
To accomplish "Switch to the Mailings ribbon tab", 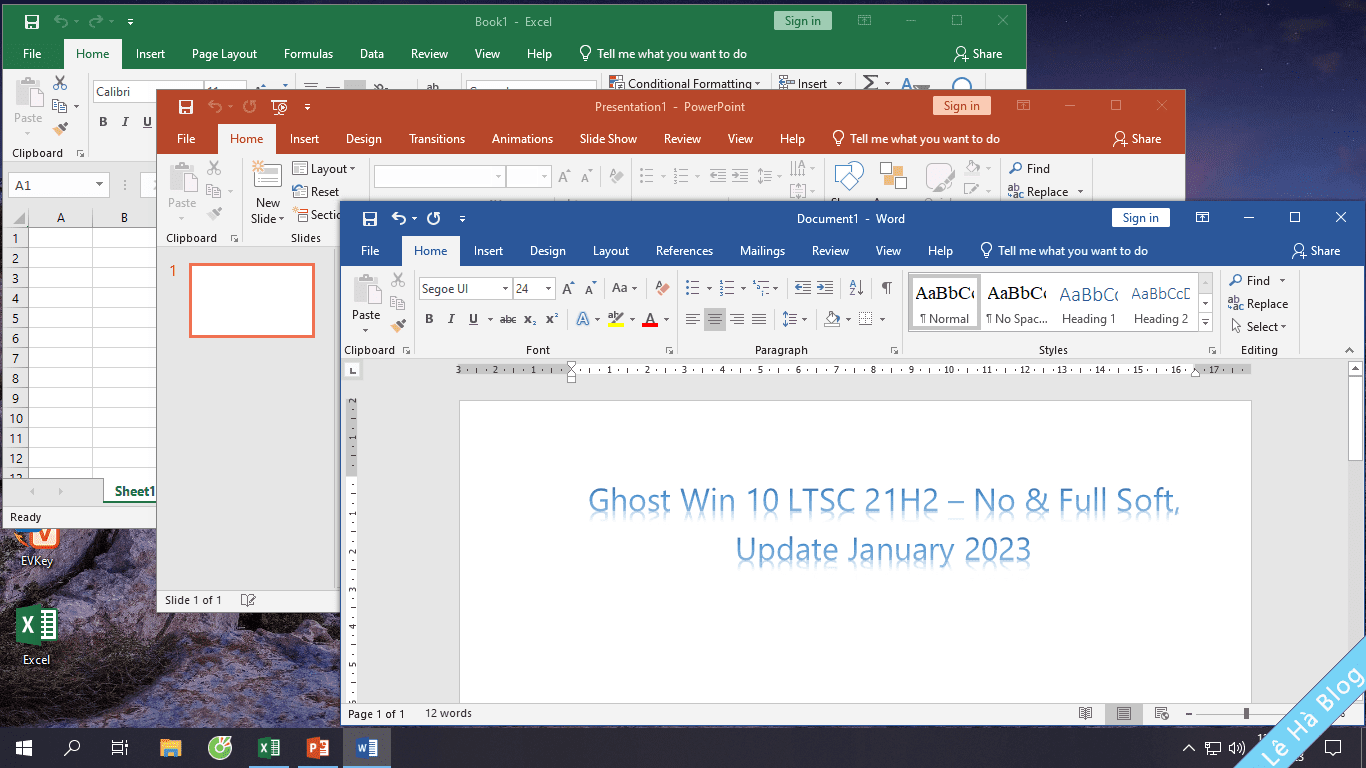I will (x=762, y=251).
